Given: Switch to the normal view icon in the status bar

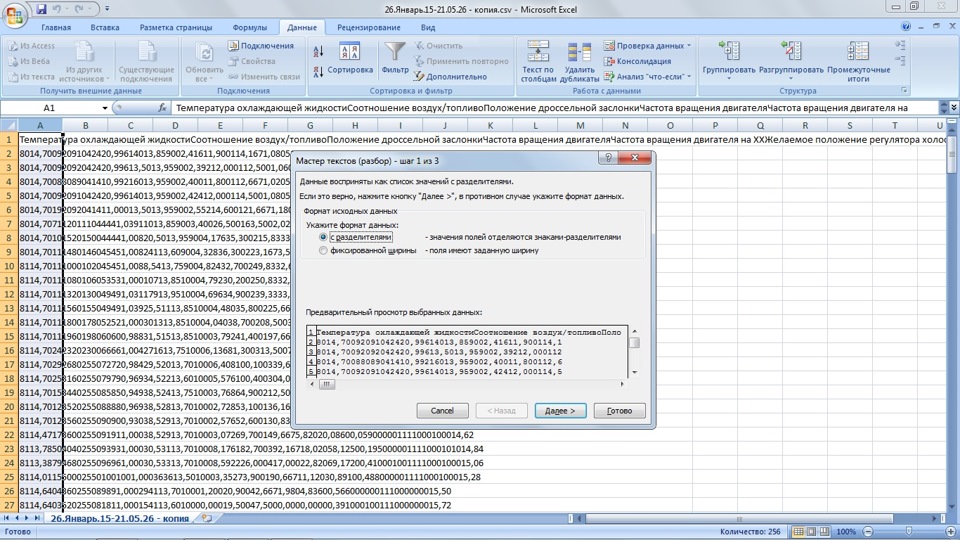Looking at the screenshot, I should pyautogui.click(x=798, y=531).
